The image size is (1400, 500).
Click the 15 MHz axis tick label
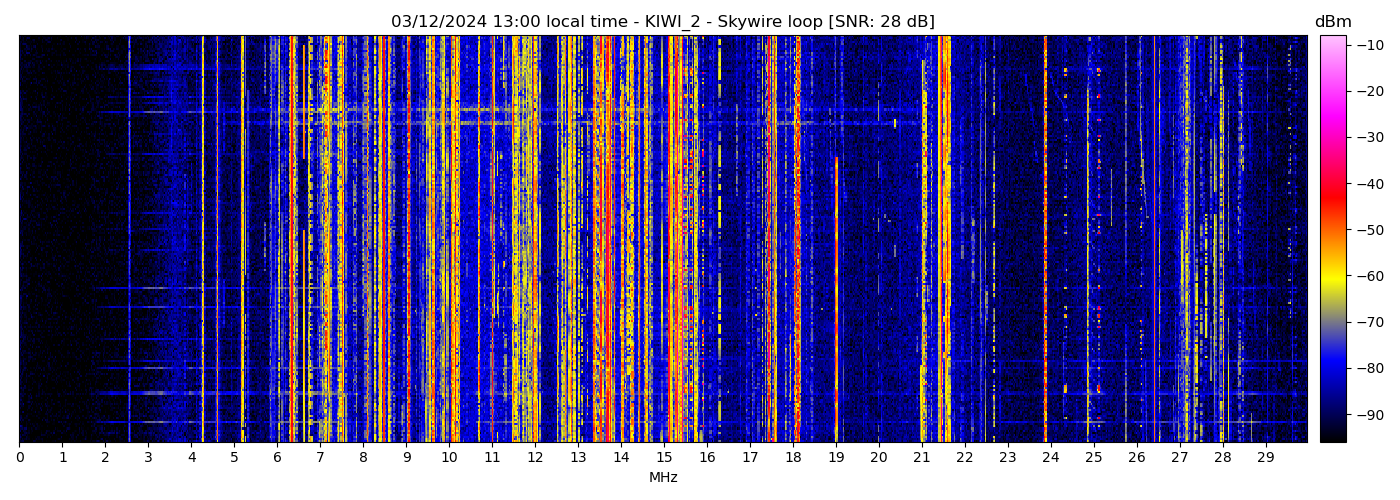[664, 457]
